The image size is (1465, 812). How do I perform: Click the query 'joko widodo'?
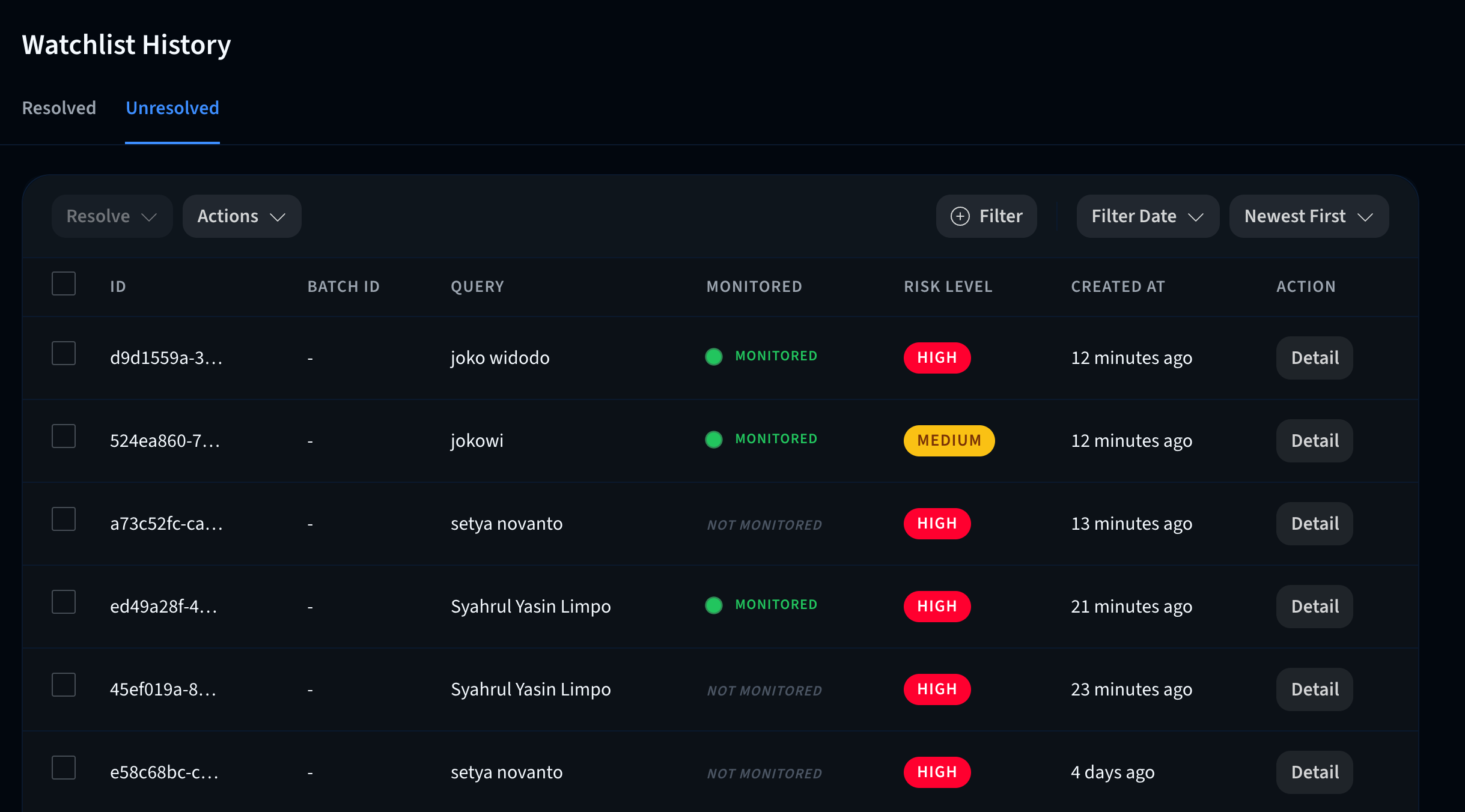(x=500, y=358)
